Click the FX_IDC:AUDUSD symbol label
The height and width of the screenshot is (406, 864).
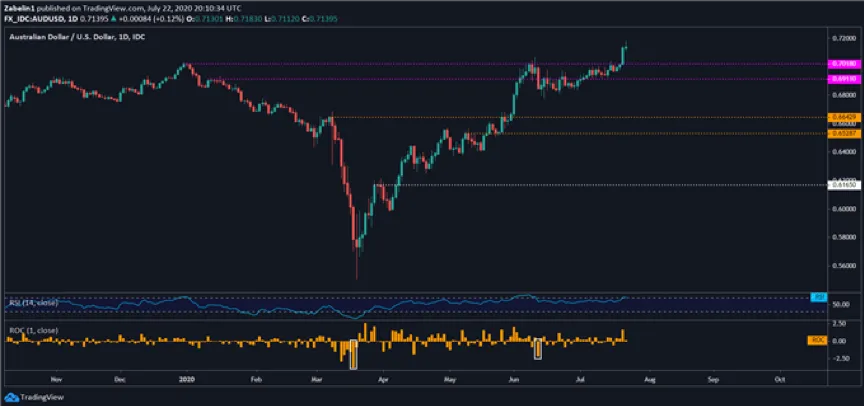[x=33, y=19]
